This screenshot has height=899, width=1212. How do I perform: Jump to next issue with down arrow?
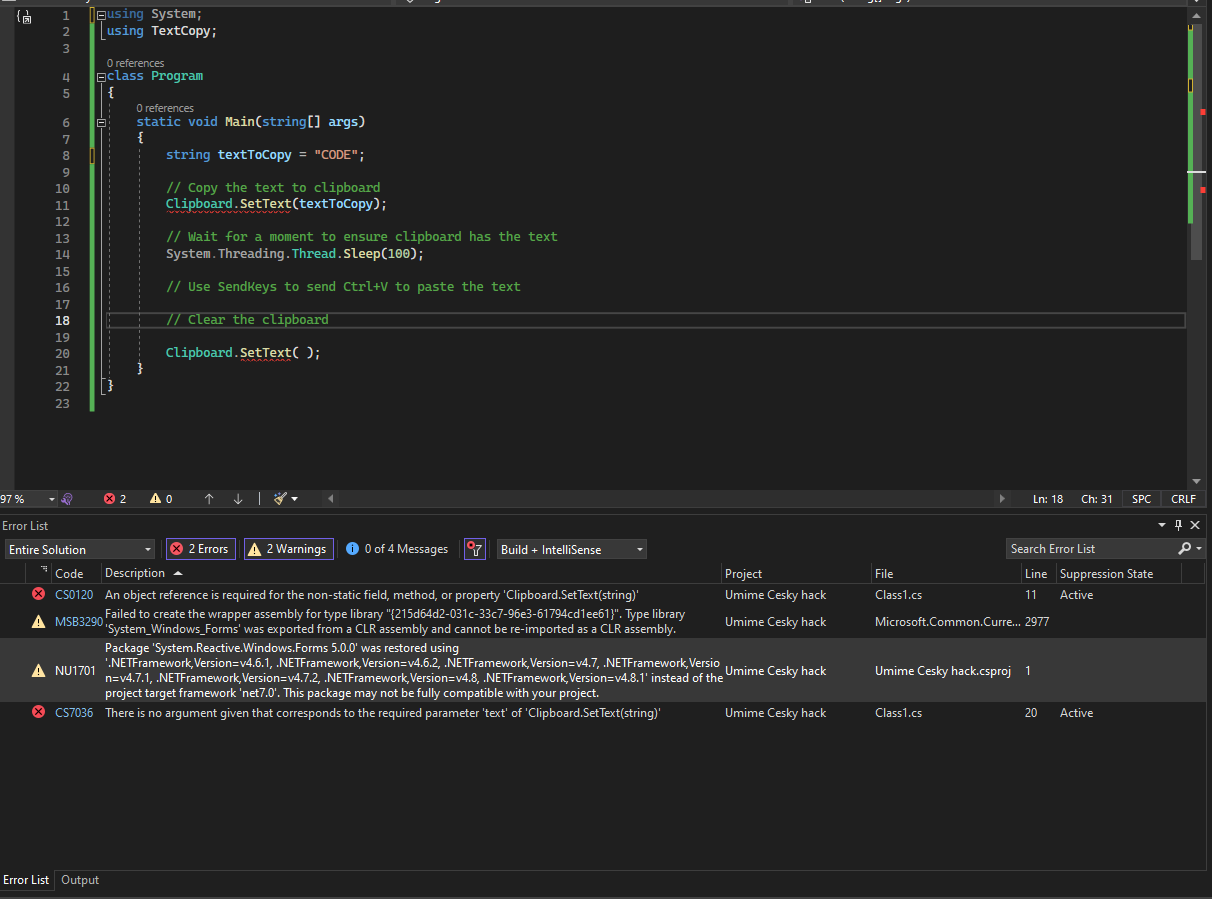(x=238, y=498)
